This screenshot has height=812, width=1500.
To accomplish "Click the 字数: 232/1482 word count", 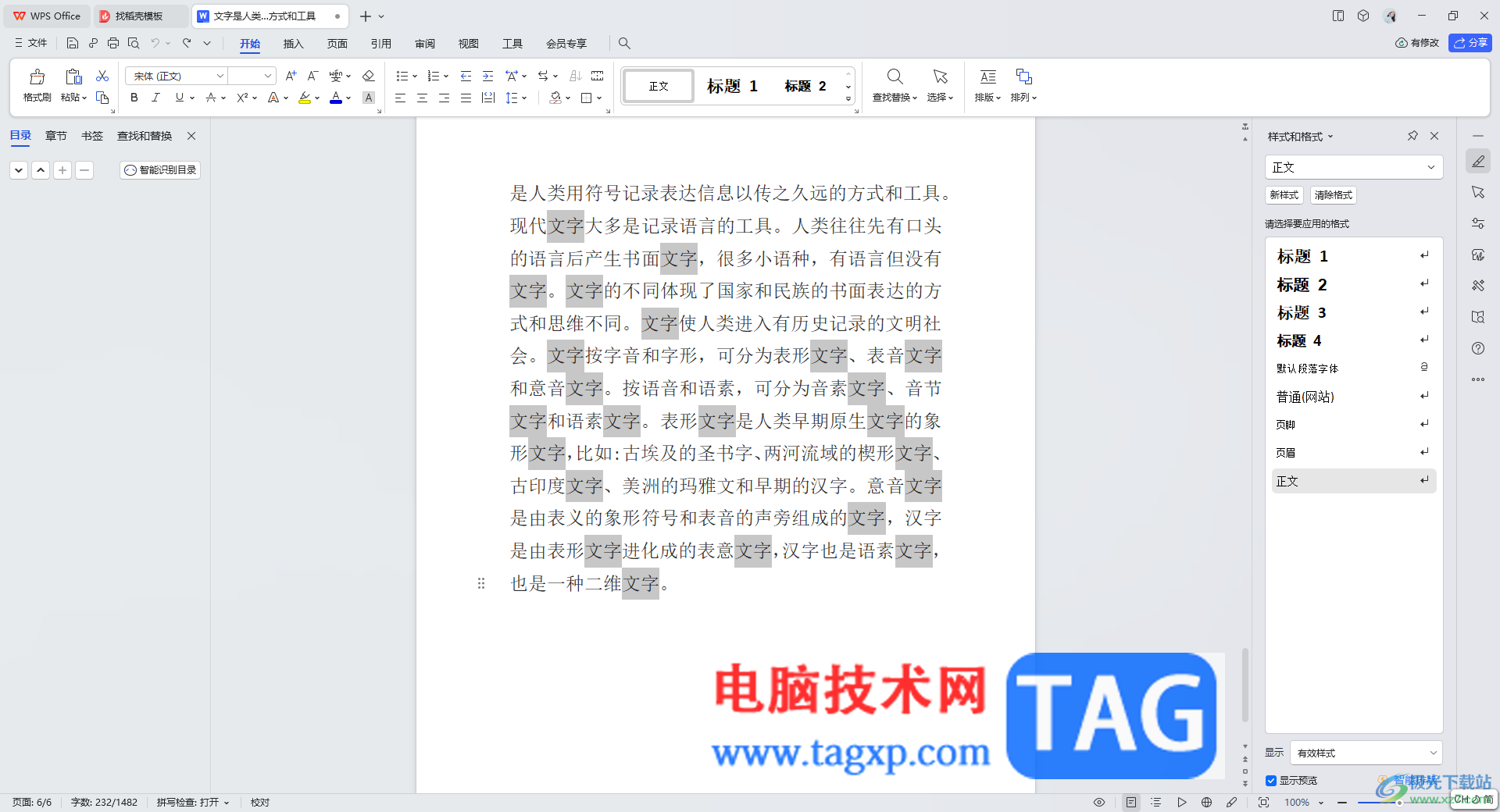I will [104, 802].
